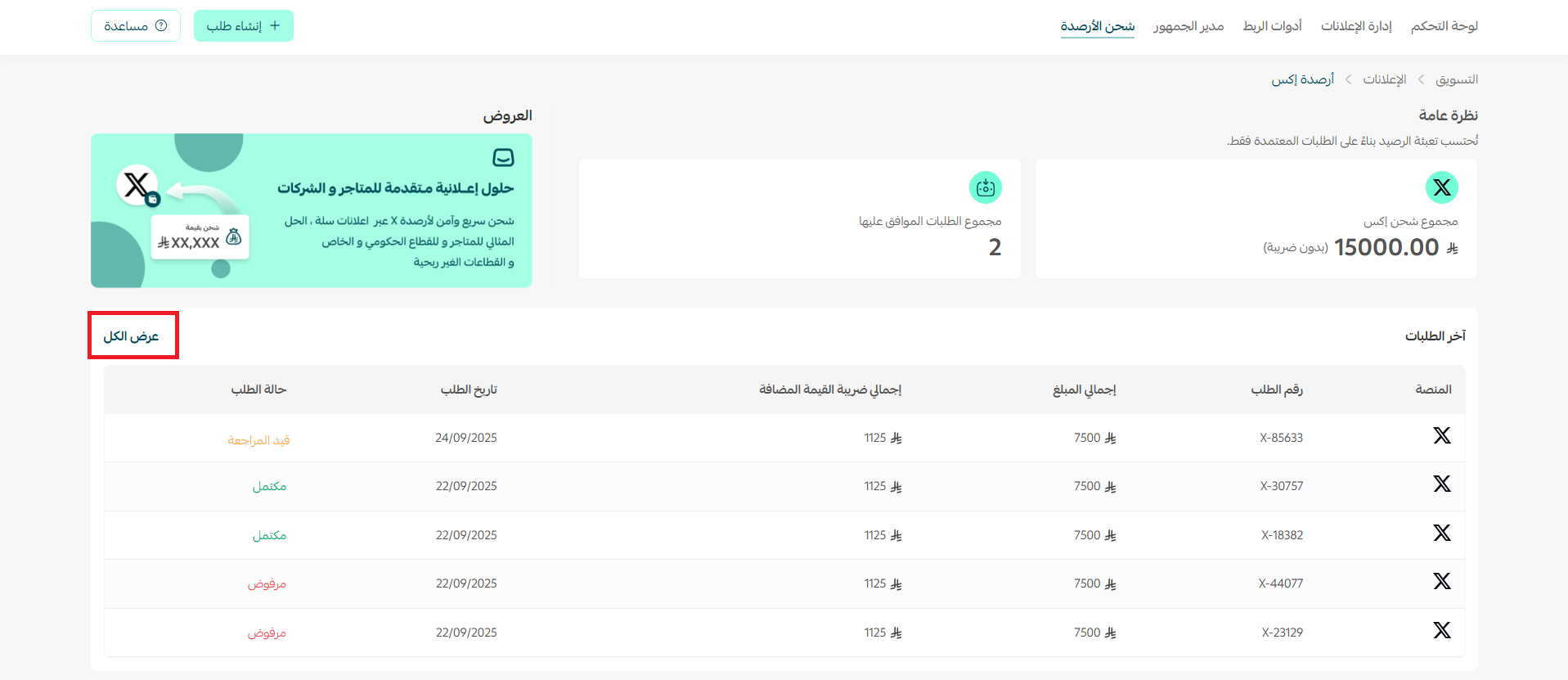Switch to إدارة الإعلانات tab
Image resolution: width=1568 pixels, height=680 pixels.
pyautogui.click(x=1355, y=26)
